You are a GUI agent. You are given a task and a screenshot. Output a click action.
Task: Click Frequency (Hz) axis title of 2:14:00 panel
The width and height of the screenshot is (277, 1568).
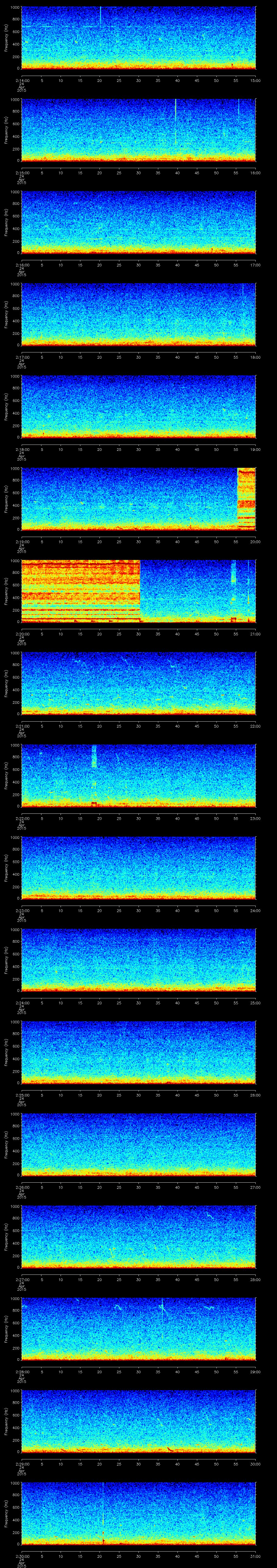pos(6,38)
